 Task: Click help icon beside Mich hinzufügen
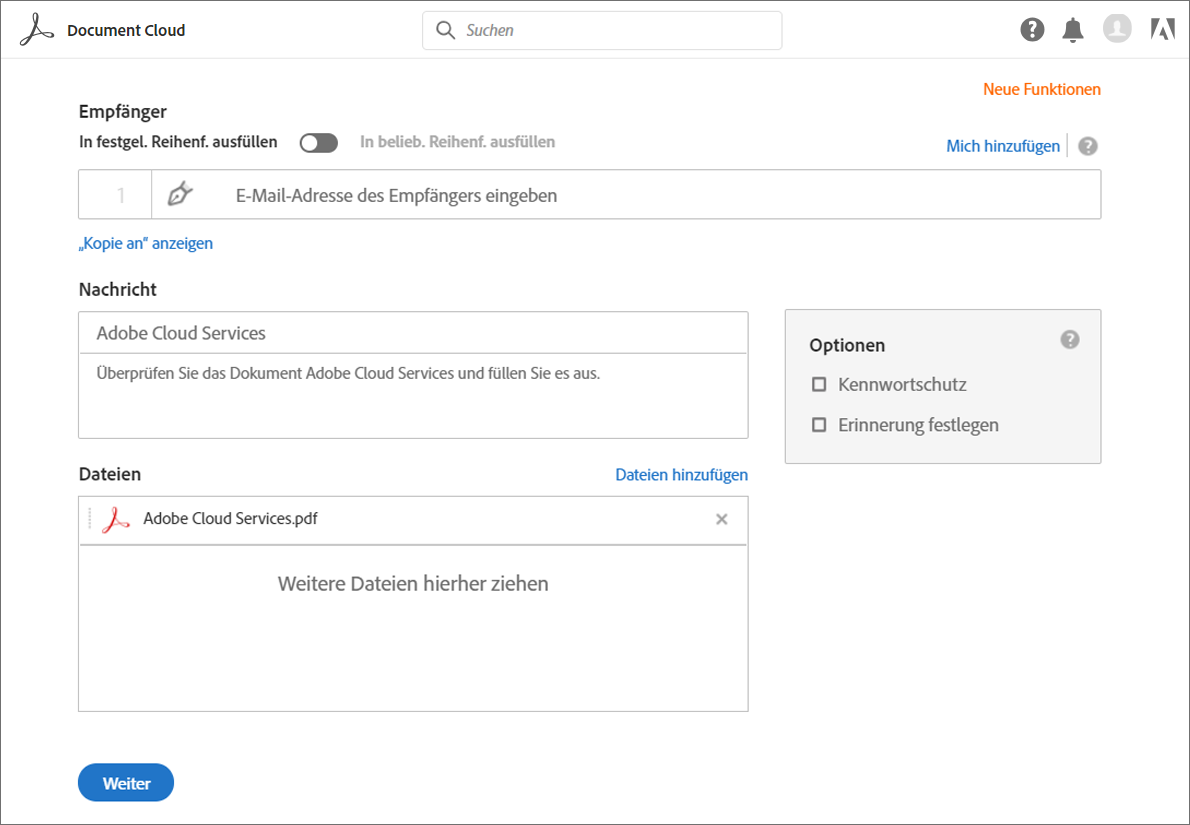[1088, 146]
